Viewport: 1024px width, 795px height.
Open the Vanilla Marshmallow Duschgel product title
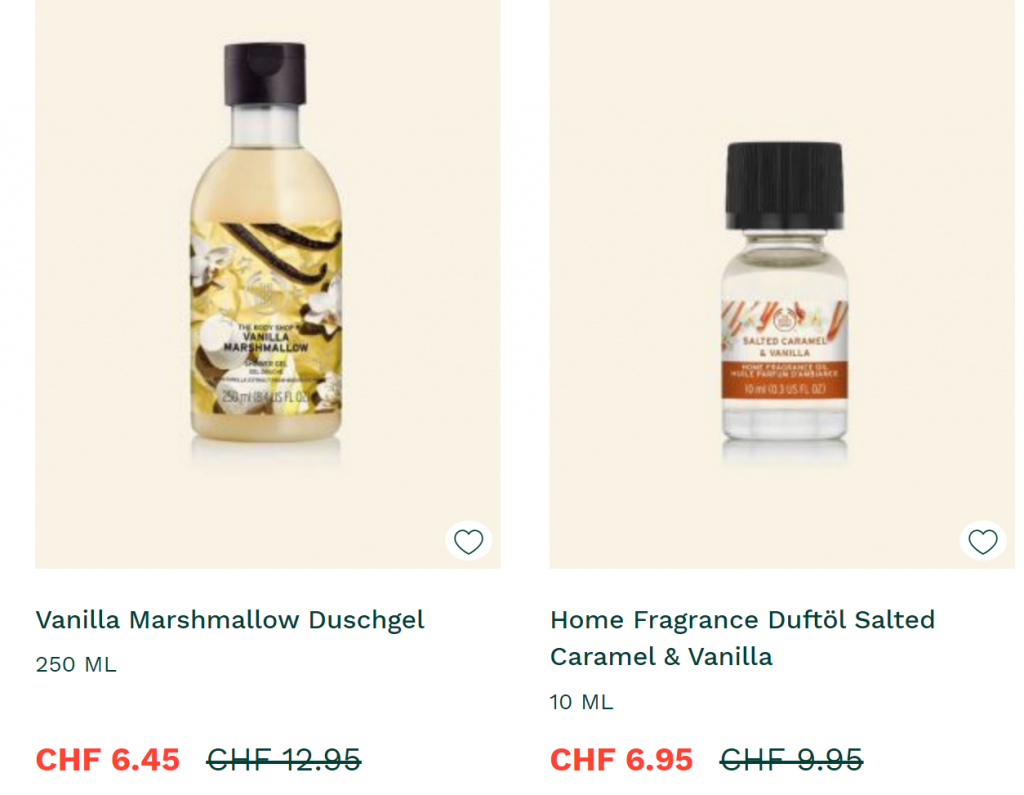point(230,620)
